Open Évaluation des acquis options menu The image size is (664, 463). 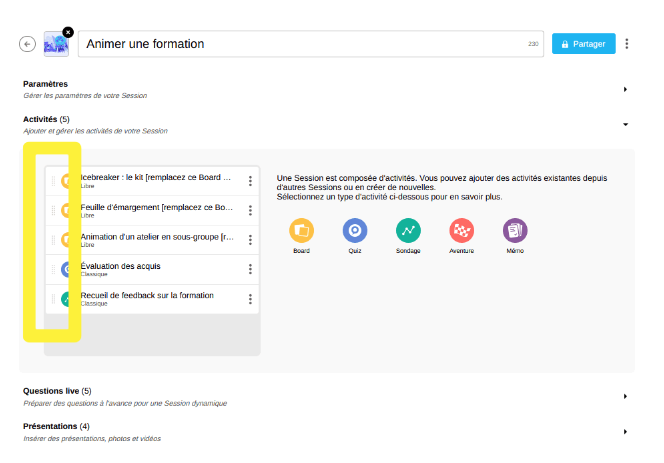(249, 269)
